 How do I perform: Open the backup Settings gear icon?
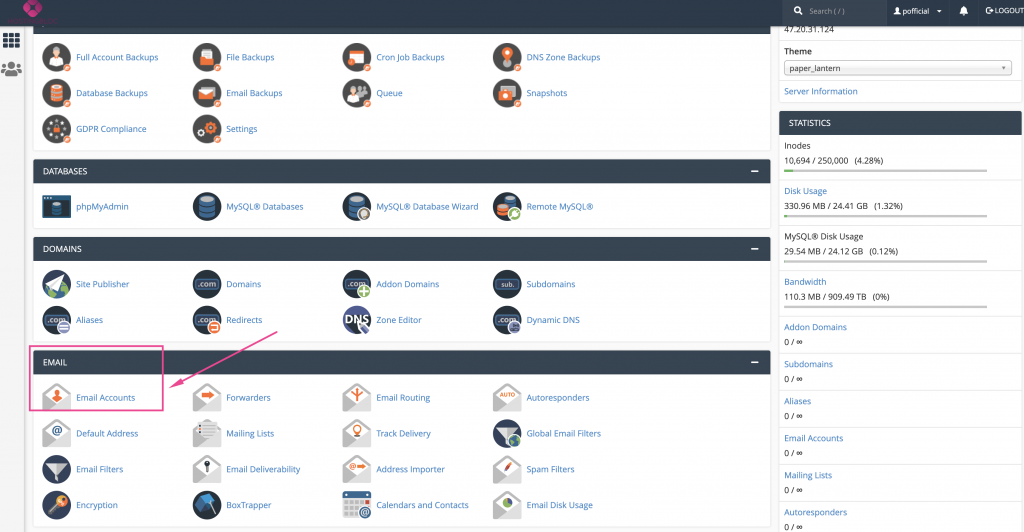[x=207, y=129]
